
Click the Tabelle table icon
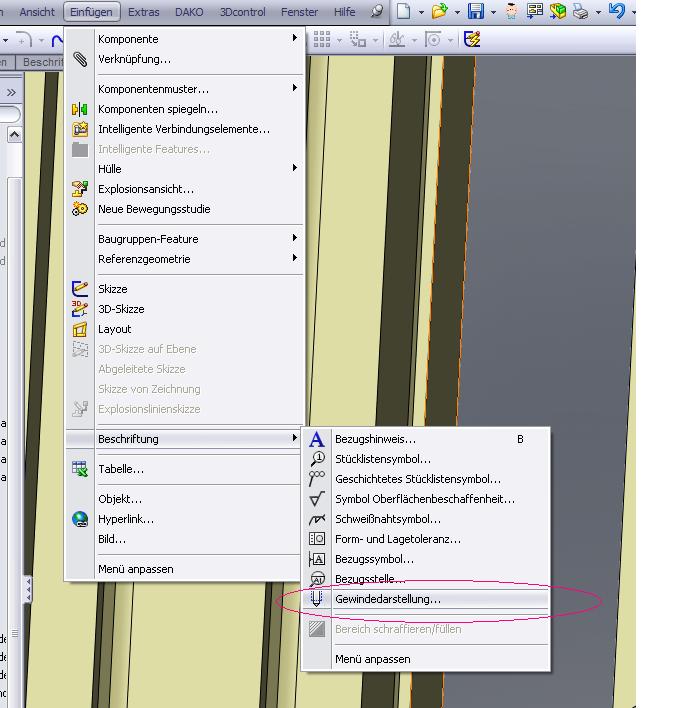click(80, 469)
